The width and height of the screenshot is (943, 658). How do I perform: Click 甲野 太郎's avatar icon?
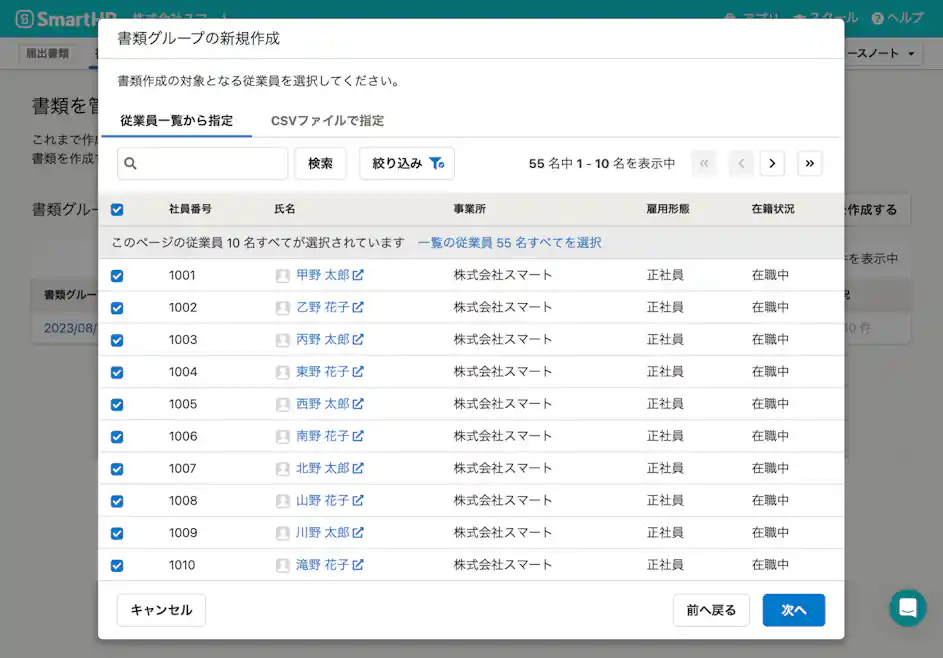(x=283, y=275)
